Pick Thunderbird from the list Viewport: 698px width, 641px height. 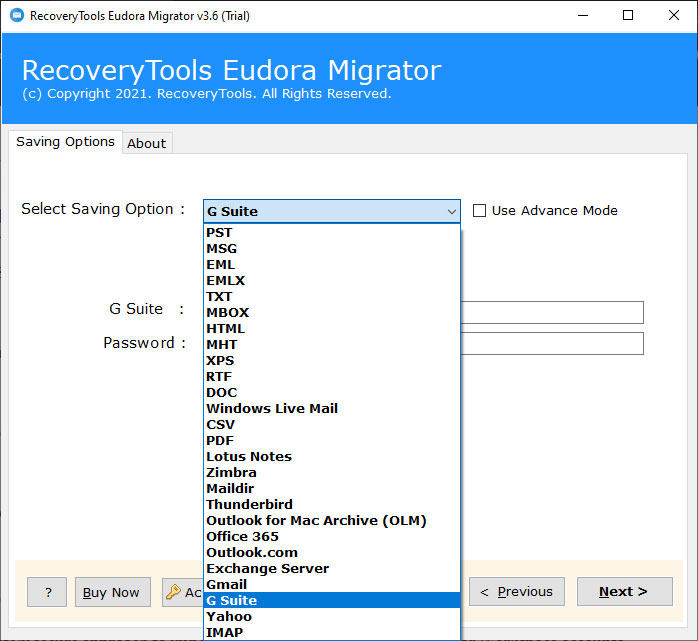click(x=332, y=505)
